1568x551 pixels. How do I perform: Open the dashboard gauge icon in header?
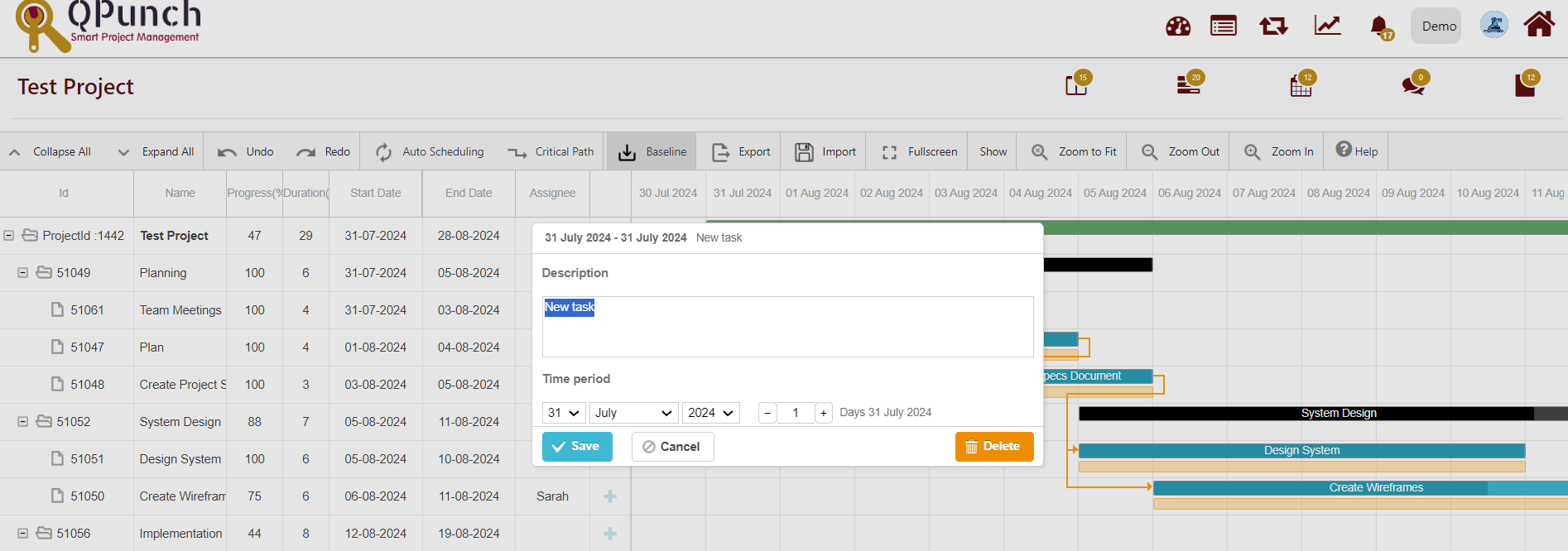pyautogui.click(x=1177, y=26)
